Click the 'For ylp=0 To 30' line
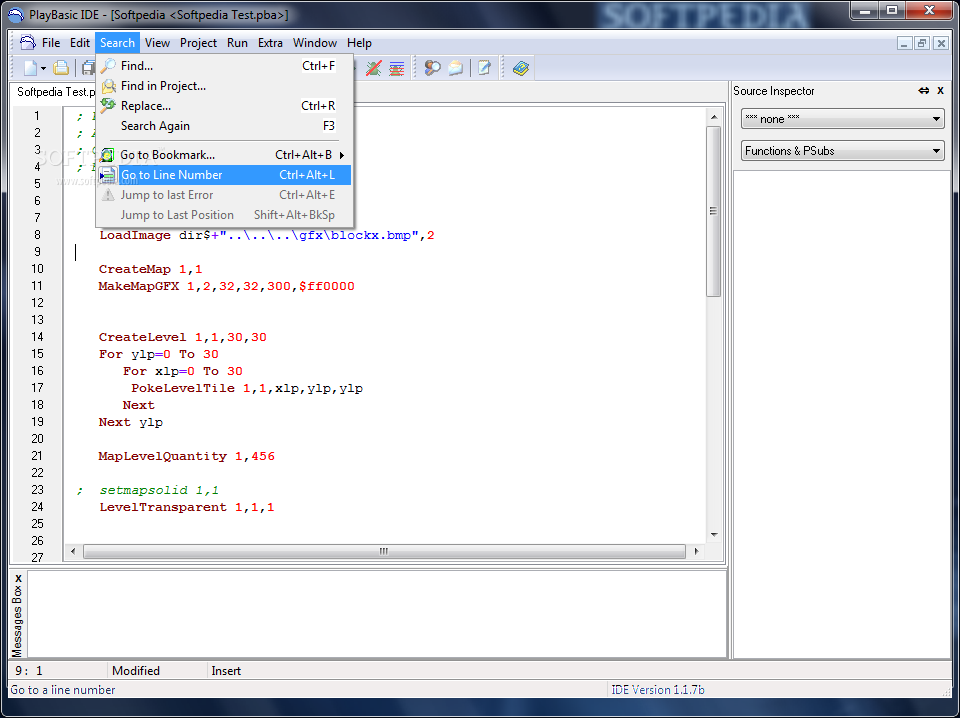Viewport: 960px width, 718px height. pos(159,354)
